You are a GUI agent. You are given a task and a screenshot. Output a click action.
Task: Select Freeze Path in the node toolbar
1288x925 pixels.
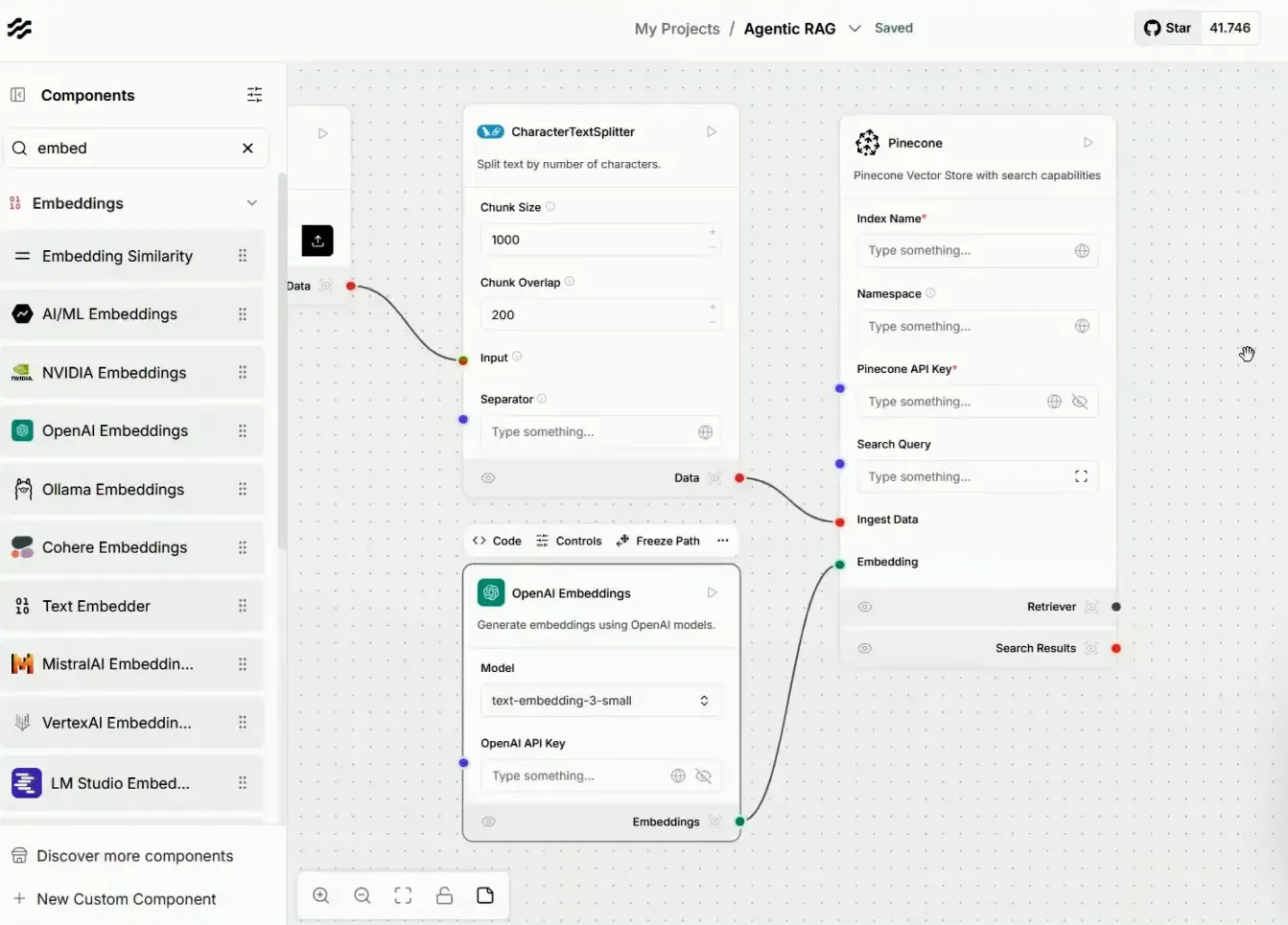658,541
